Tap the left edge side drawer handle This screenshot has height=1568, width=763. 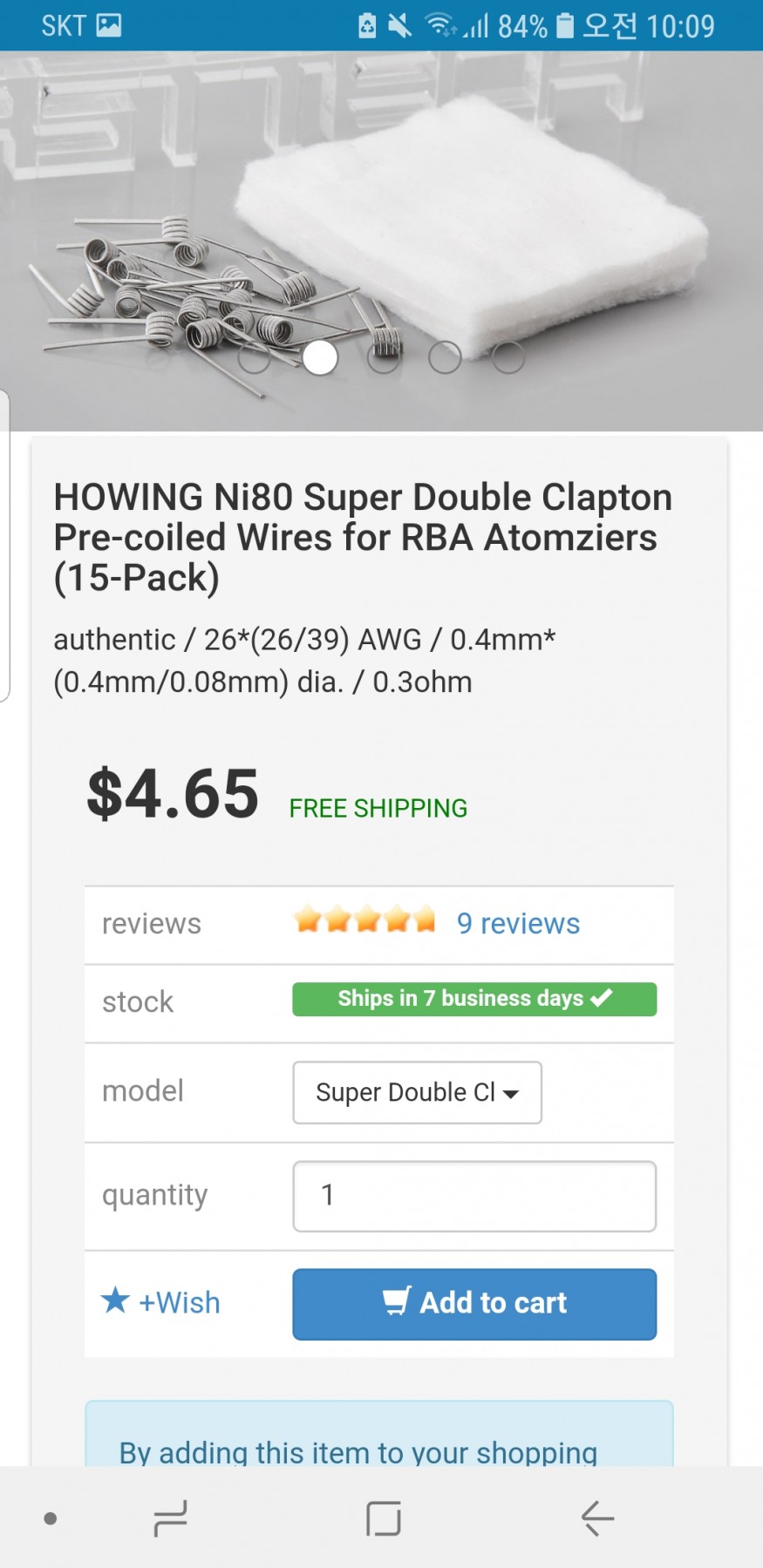(x=4, y=545)
